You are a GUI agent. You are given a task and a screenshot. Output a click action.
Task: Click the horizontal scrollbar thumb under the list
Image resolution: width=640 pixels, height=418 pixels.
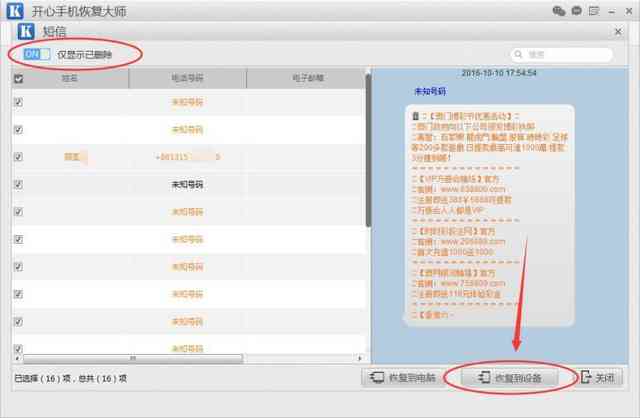click(x=133, y=358)
